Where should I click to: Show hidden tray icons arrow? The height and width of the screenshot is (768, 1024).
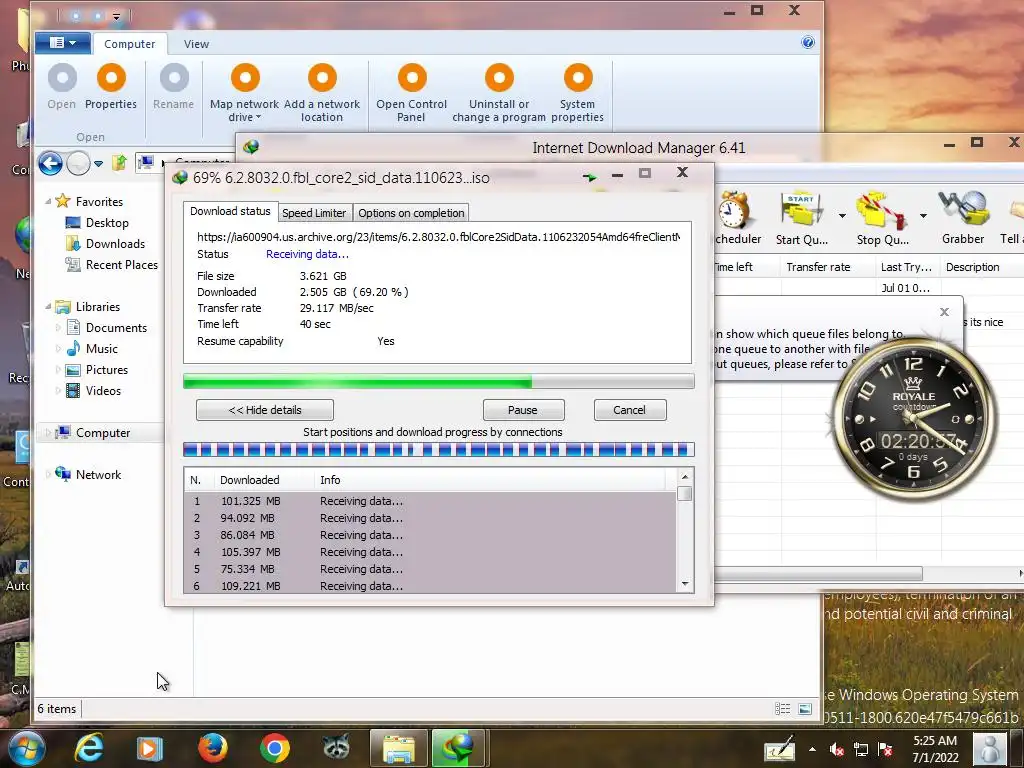coord(812,749)
